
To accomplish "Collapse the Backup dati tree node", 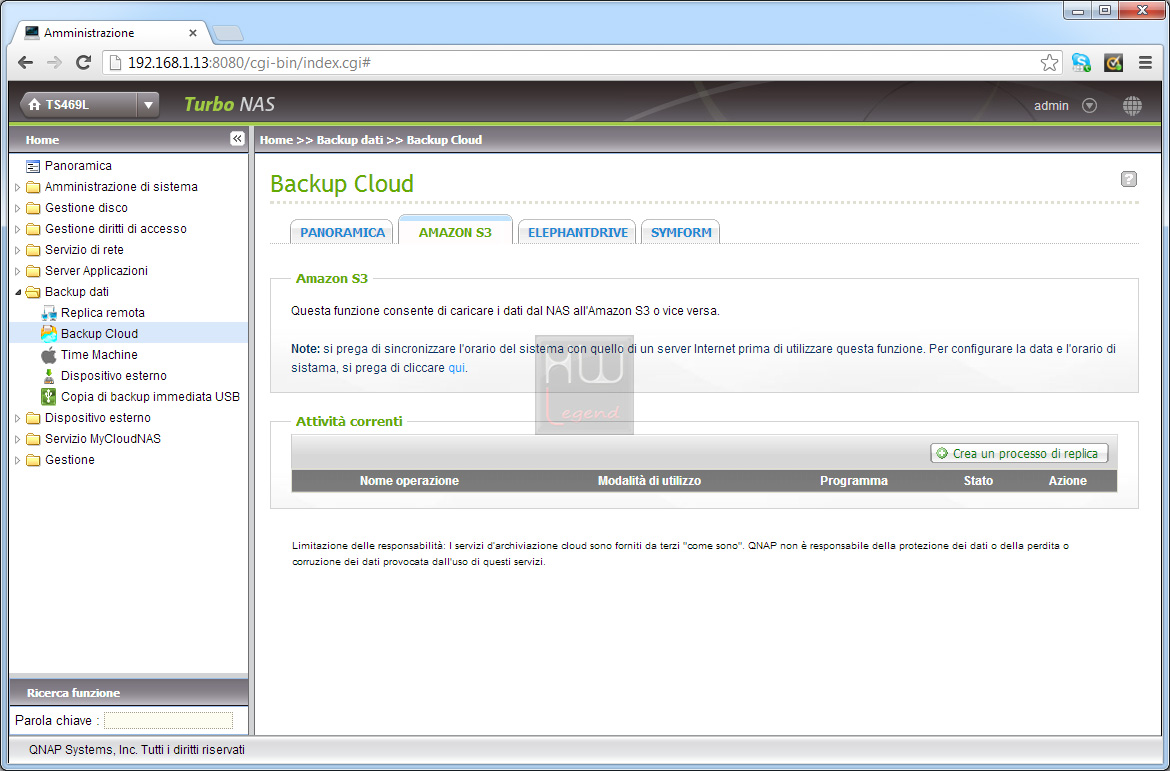I will click(18, 292).
